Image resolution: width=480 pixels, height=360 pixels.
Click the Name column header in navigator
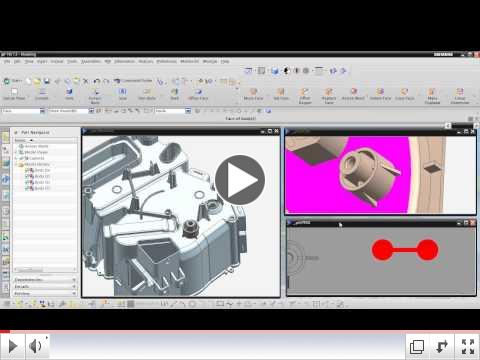coord(20,140)
